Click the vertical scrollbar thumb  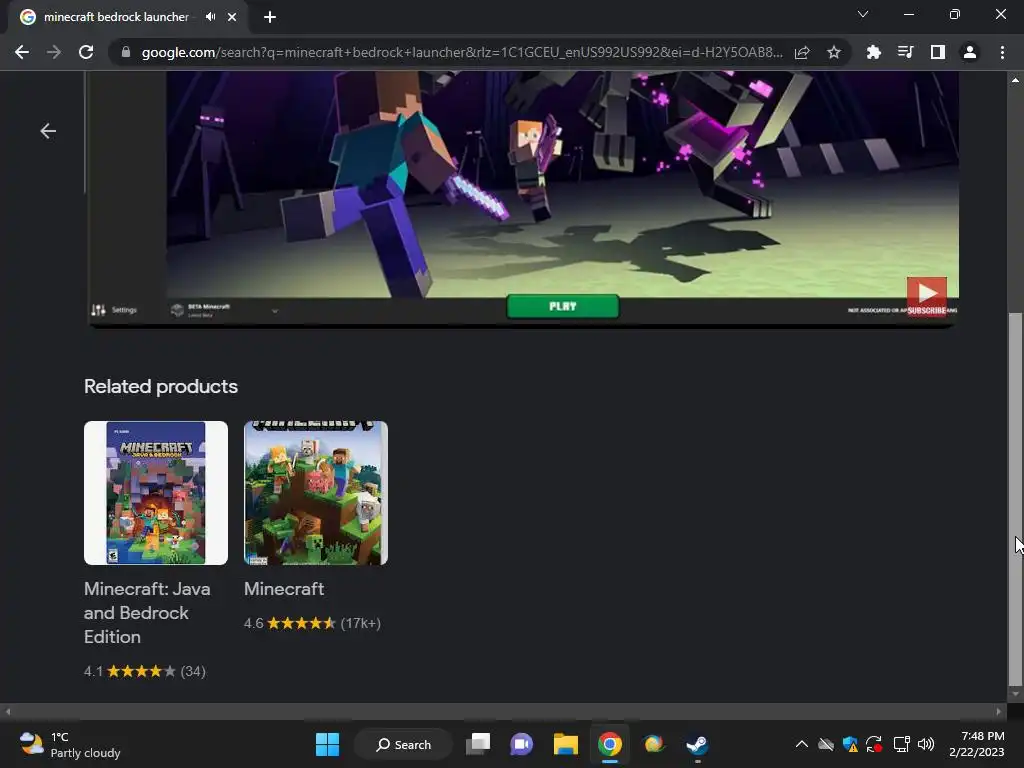click(1015, 499)
